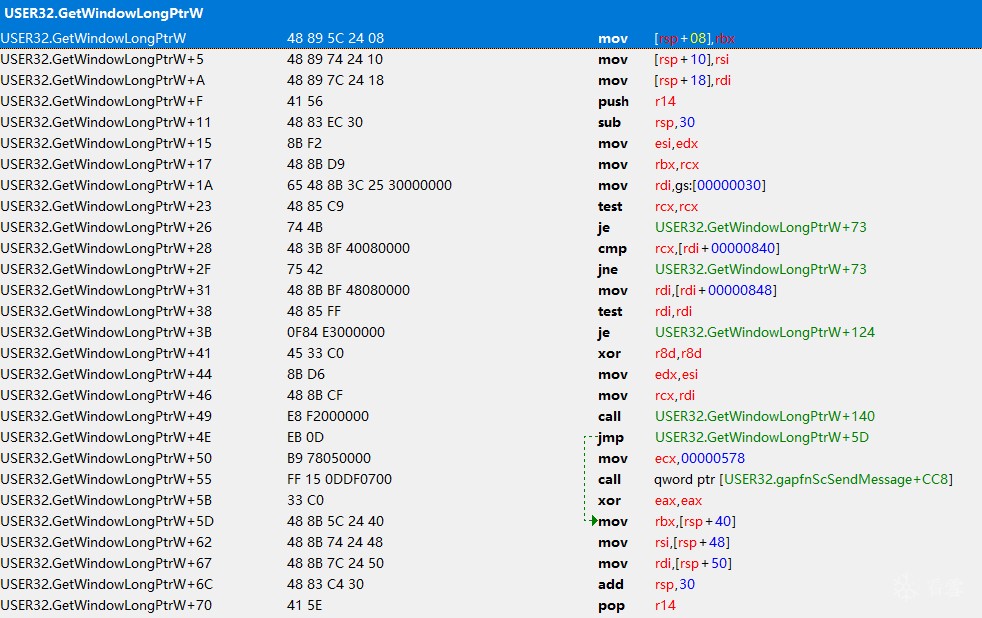The image size is (982, 618).
Task: Select address USER32.GetWindowLongPtrW+1A
Action: 107,185
